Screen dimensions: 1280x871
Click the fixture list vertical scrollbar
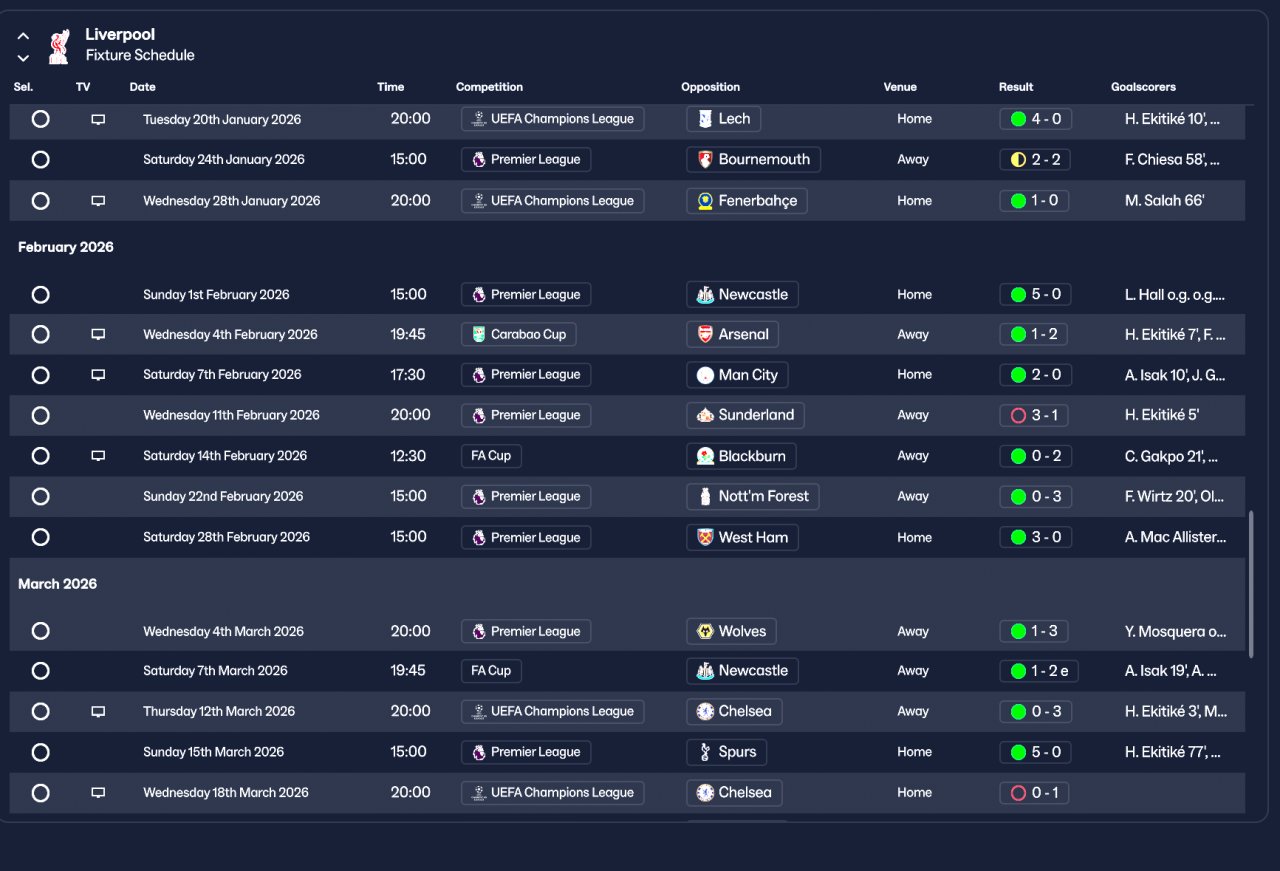point(1250,584)
